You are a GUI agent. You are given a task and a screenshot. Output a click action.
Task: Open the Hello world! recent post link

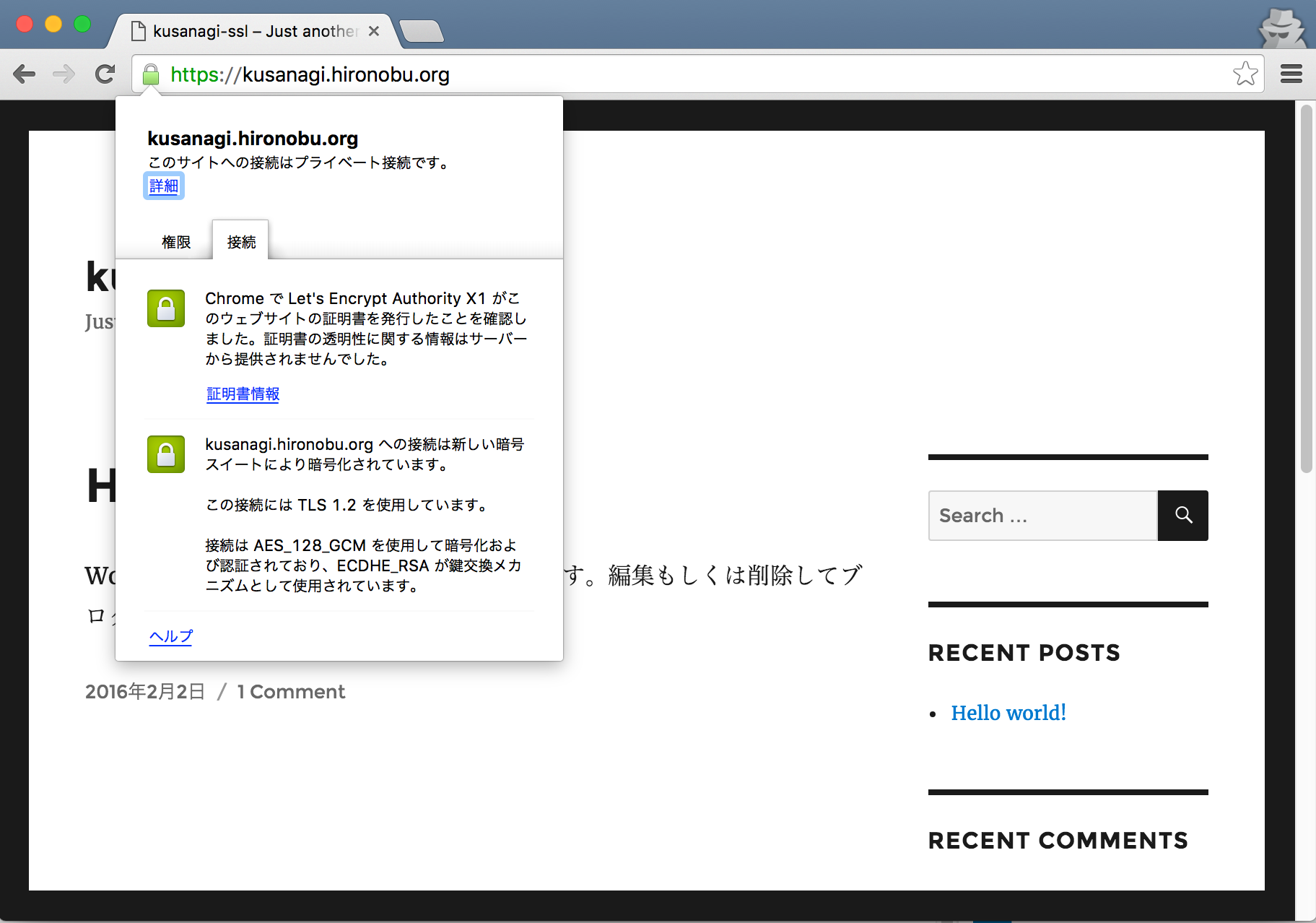(1008, 713)
